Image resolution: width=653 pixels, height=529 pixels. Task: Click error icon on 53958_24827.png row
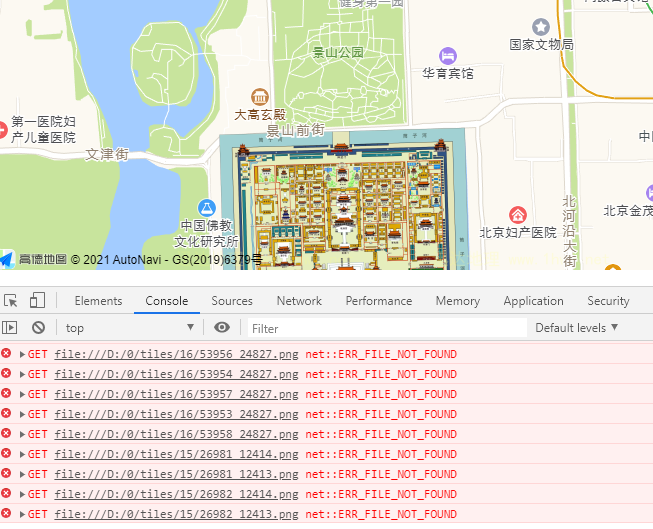[x=6, y=433]
